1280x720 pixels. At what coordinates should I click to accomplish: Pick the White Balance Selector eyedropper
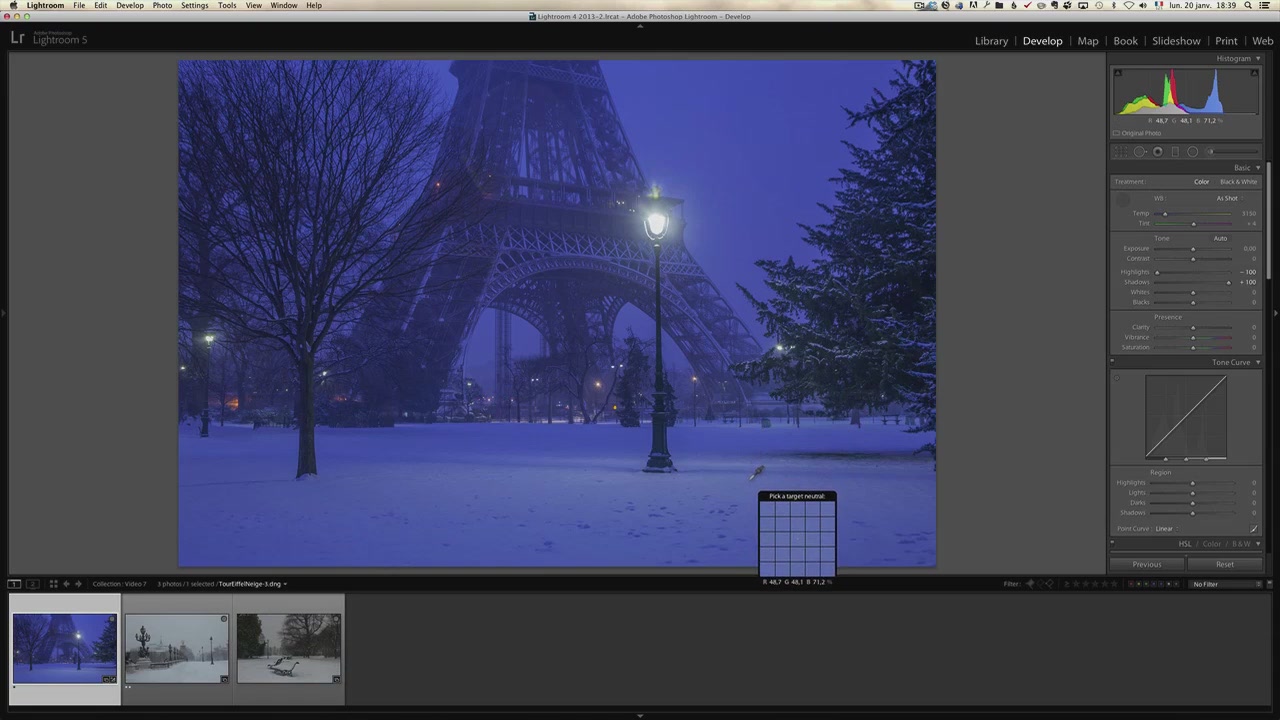[x=1123, y=201]
